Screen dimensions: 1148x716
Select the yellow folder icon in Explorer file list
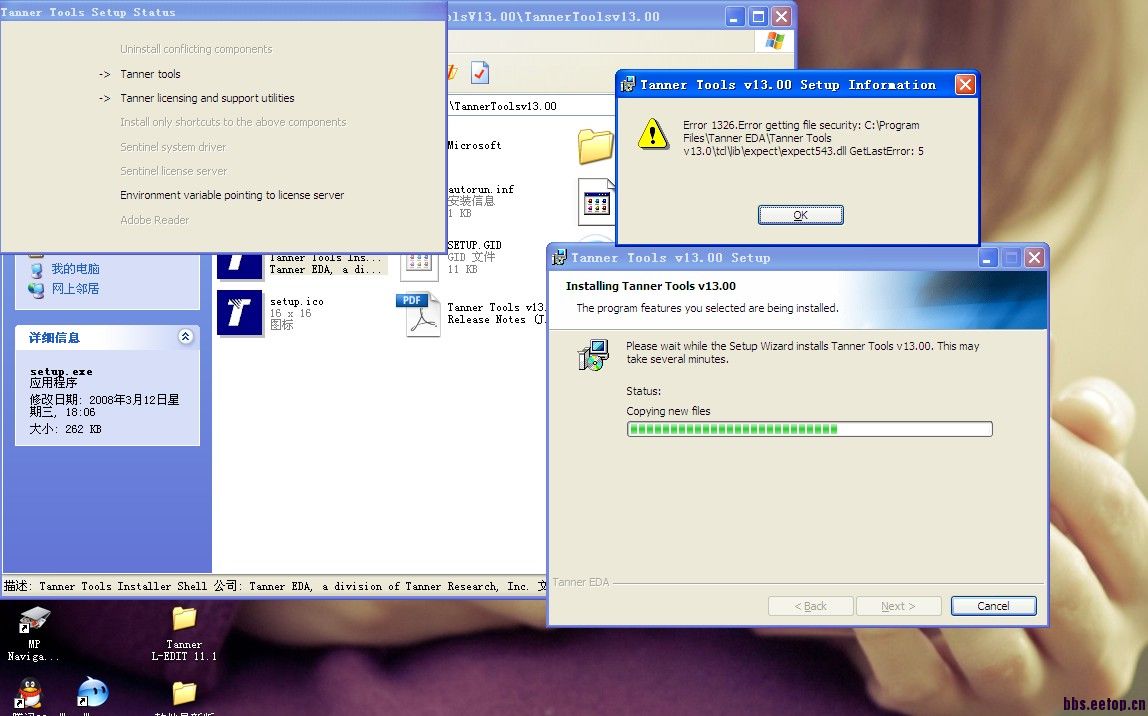pos(595,146)
